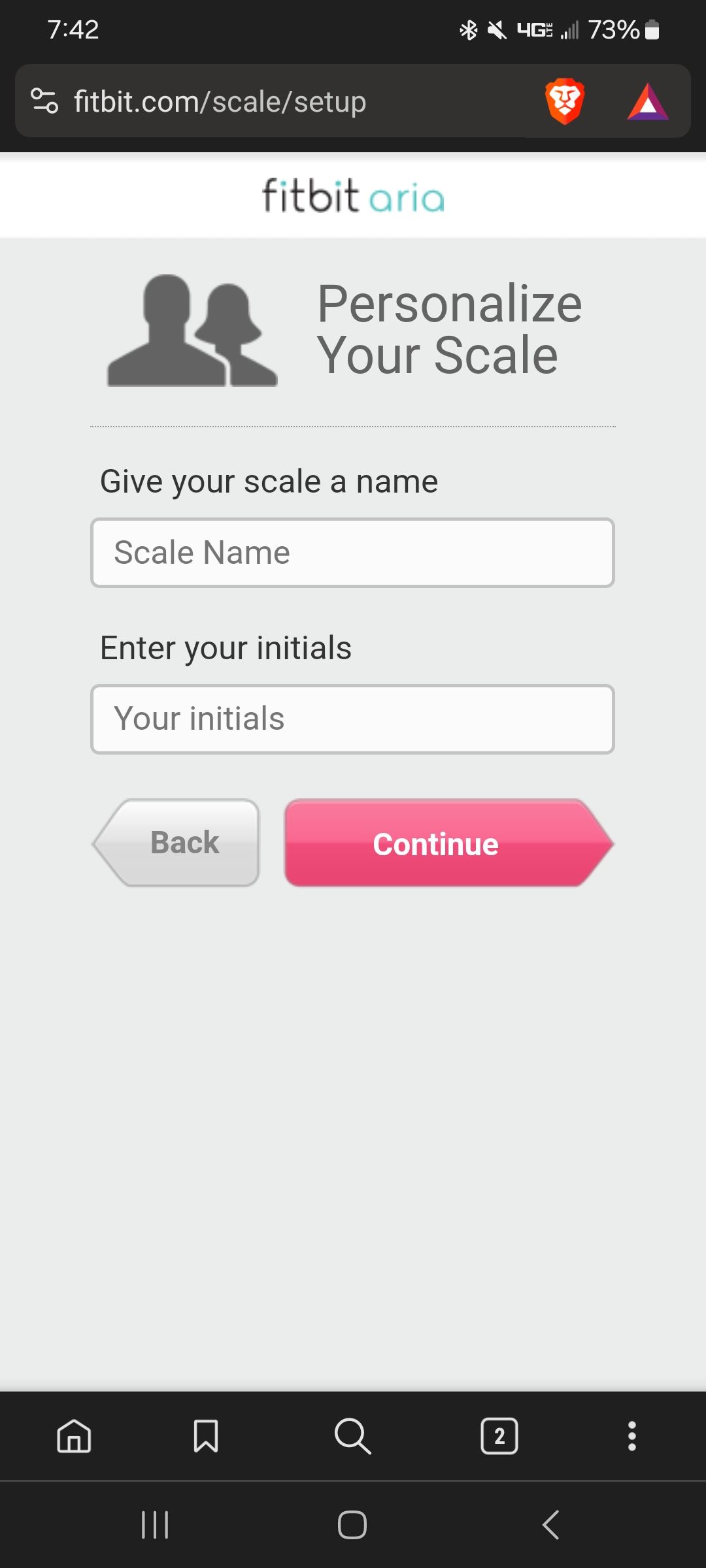The image size is (706, 1568).
Task: Tap the fitbit aria logo
Action: coord(353,195)
